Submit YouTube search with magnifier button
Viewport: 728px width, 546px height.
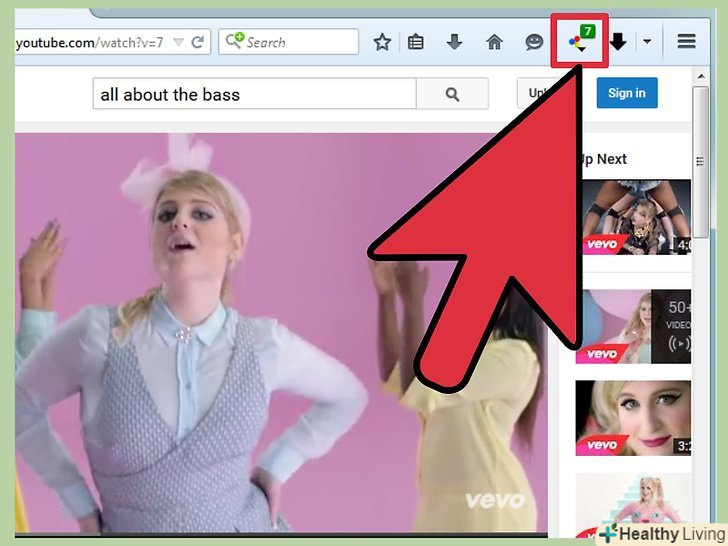pyautogui.click(x=452, y=94)
